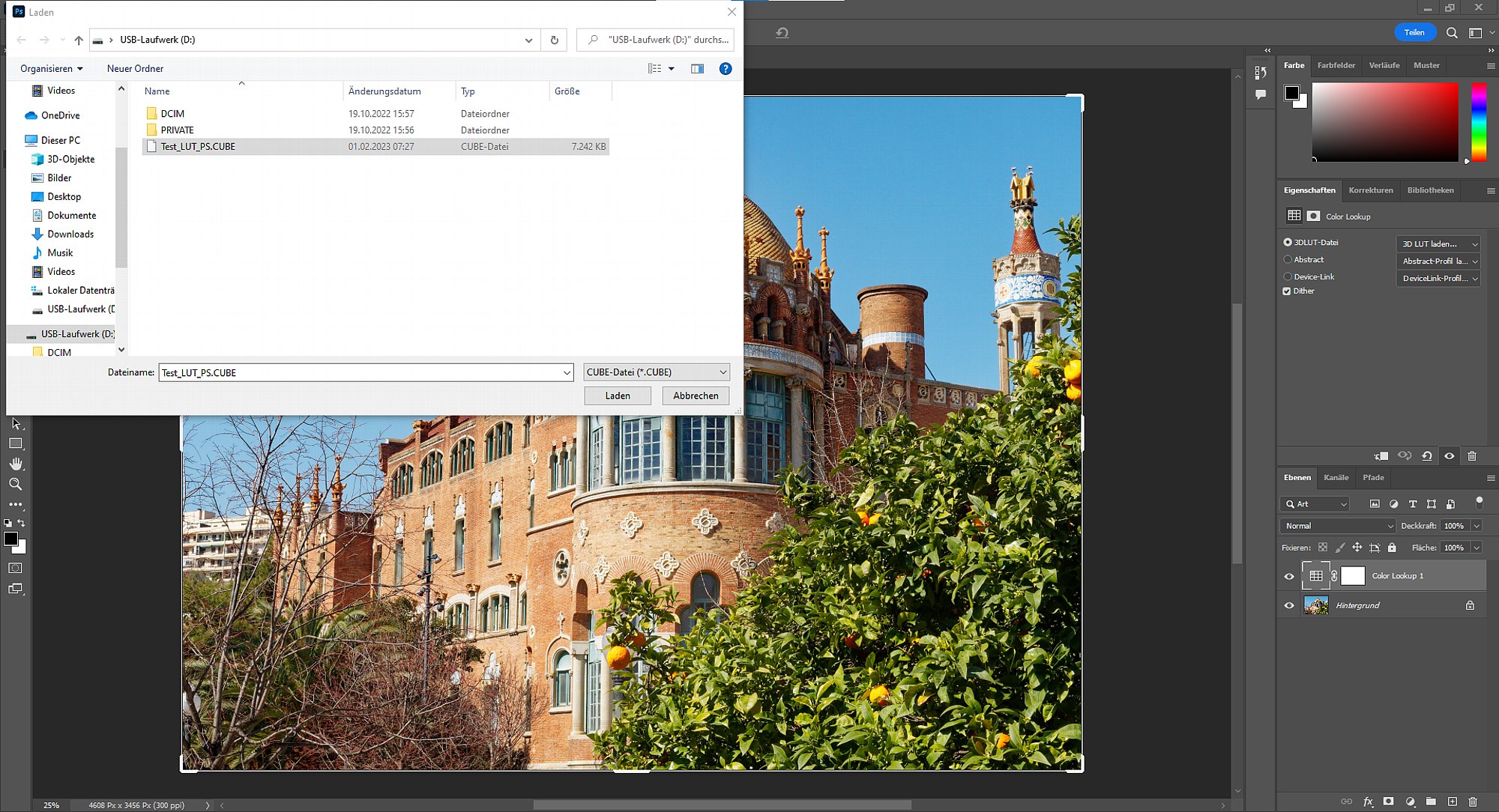
Task: Switch to the Farbfelder tab
Action: point(1336,65)
